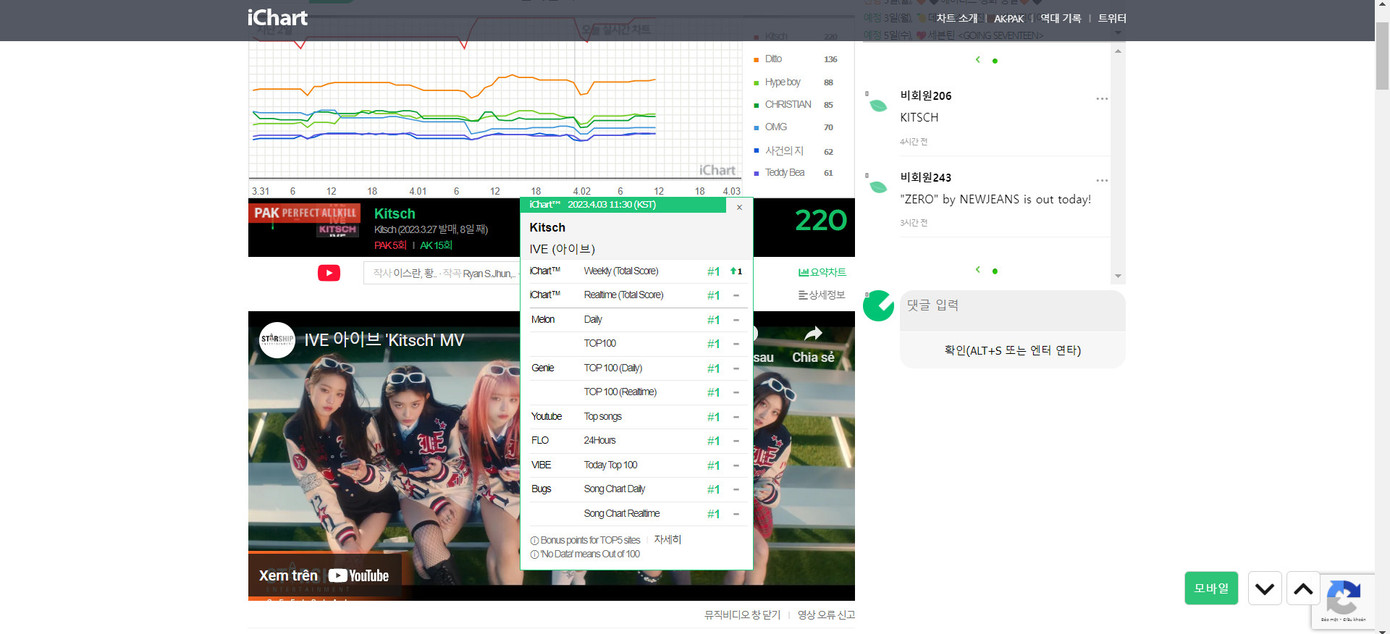1390x634 pixels.
Task: Click the scroll-to-top arrow button
Action: pyautogui.click(x=1303, y=589)
